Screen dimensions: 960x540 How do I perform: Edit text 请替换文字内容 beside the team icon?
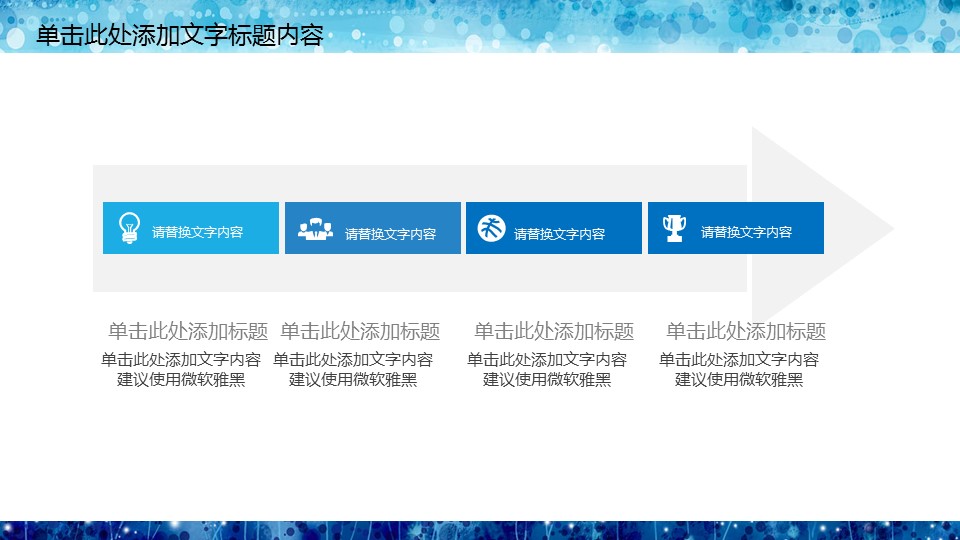click(390, 234)
